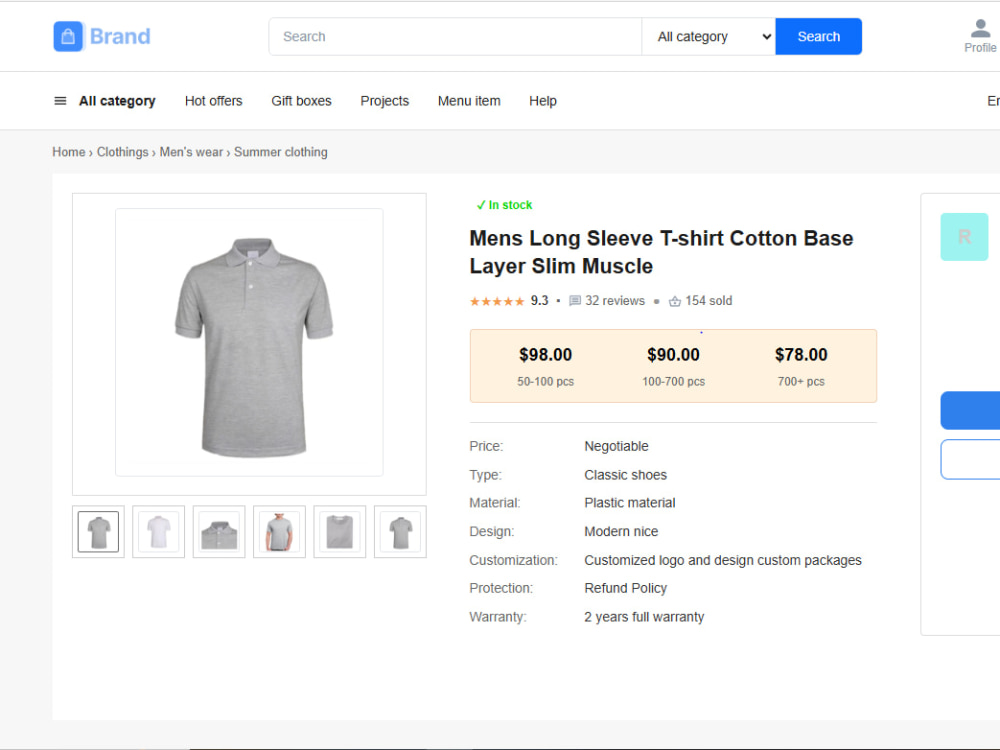Screen dimensions: 1000x750
Task: Click the Brand shopping bag logo icon
Action: tap(68, 36)
